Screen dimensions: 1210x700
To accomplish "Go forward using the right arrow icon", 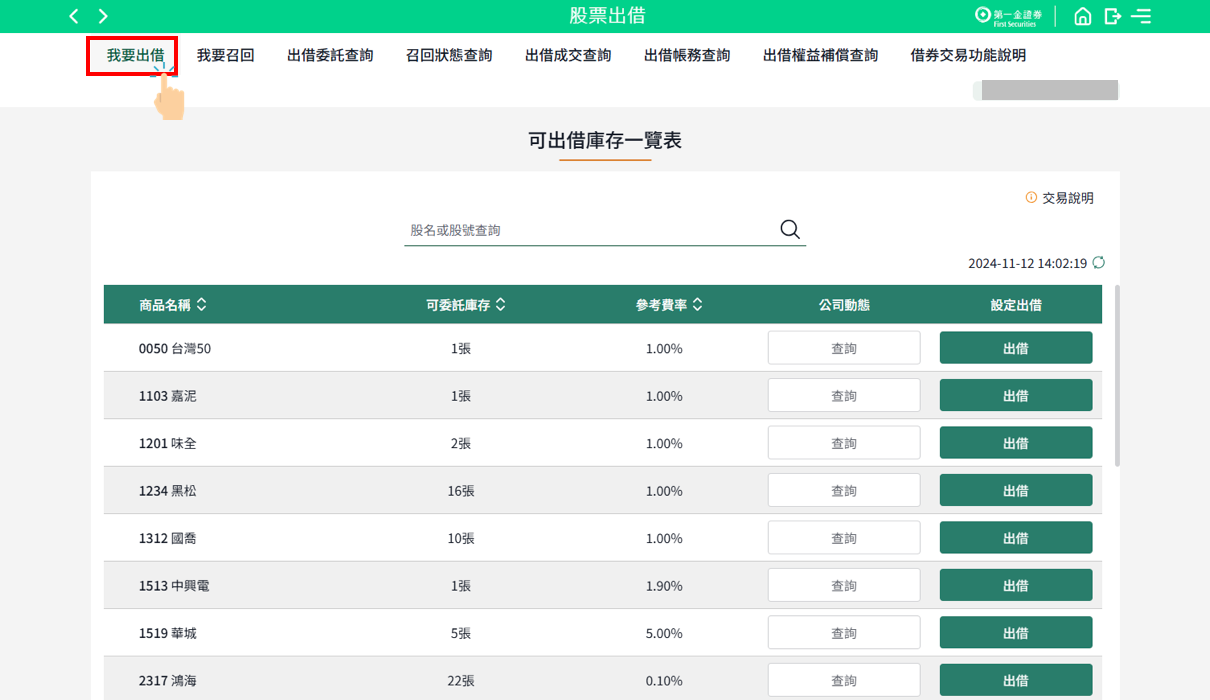I will (x=103, y=16).
